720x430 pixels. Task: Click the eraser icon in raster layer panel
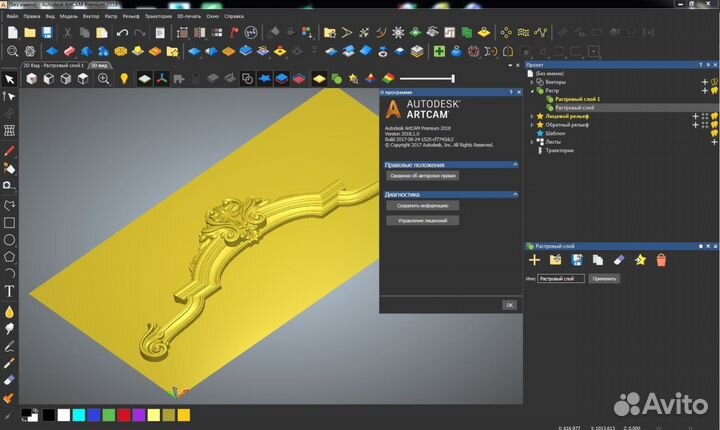(x=618, y=260)
